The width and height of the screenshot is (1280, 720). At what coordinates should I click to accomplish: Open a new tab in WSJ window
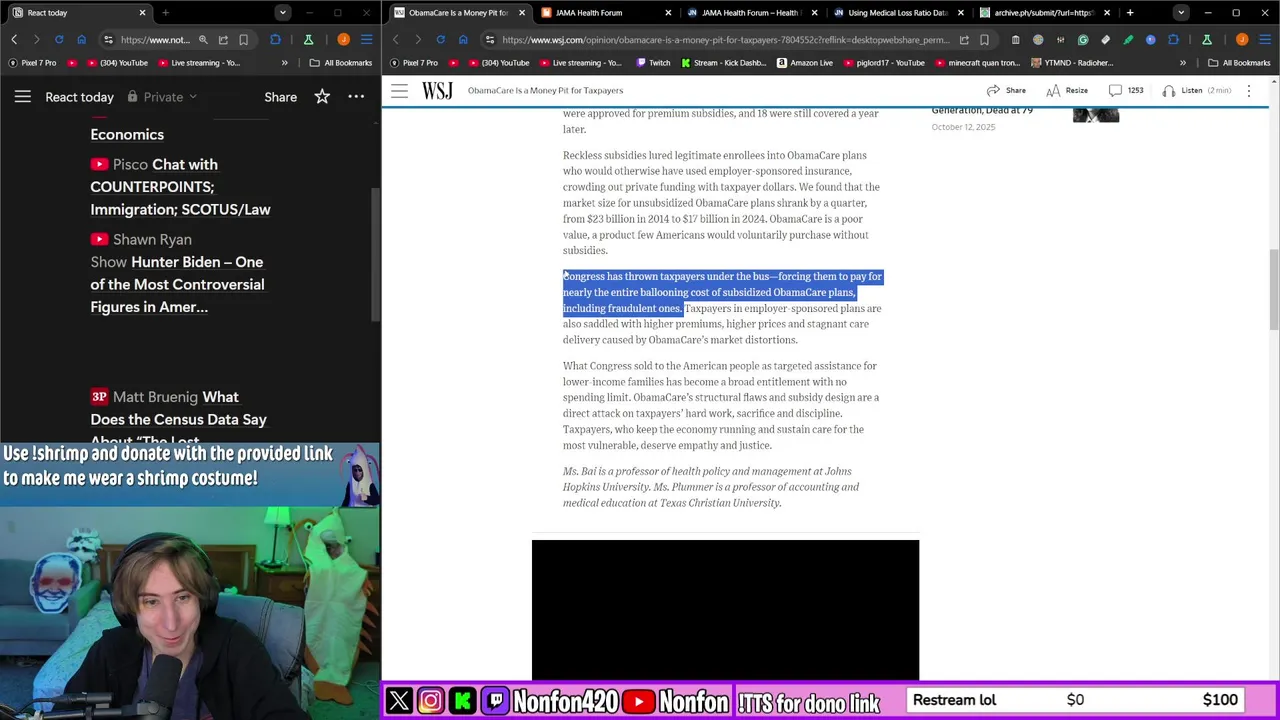1130,13
